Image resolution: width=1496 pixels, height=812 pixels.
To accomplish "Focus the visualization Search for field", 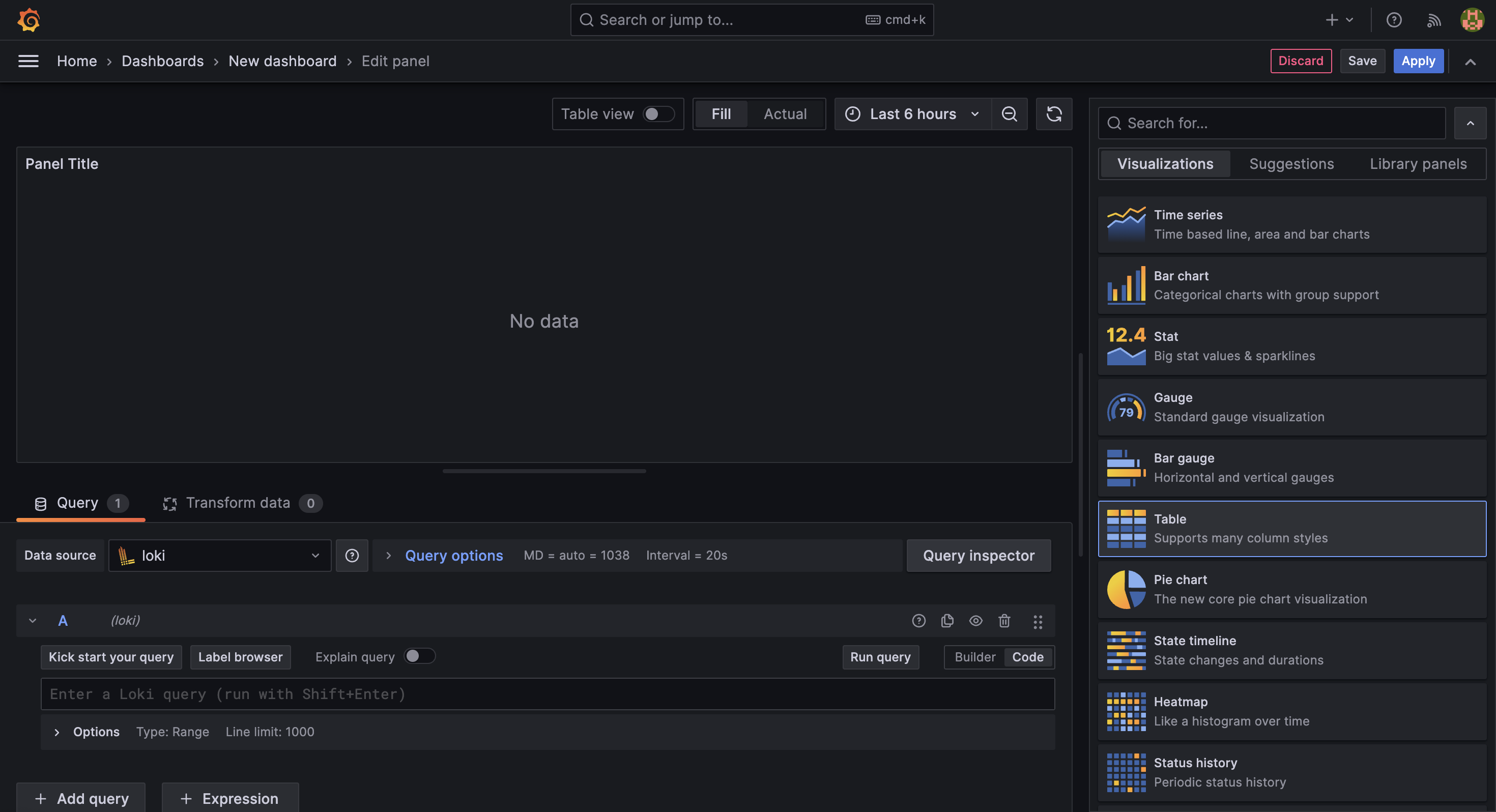I will tap(1272, 123).
